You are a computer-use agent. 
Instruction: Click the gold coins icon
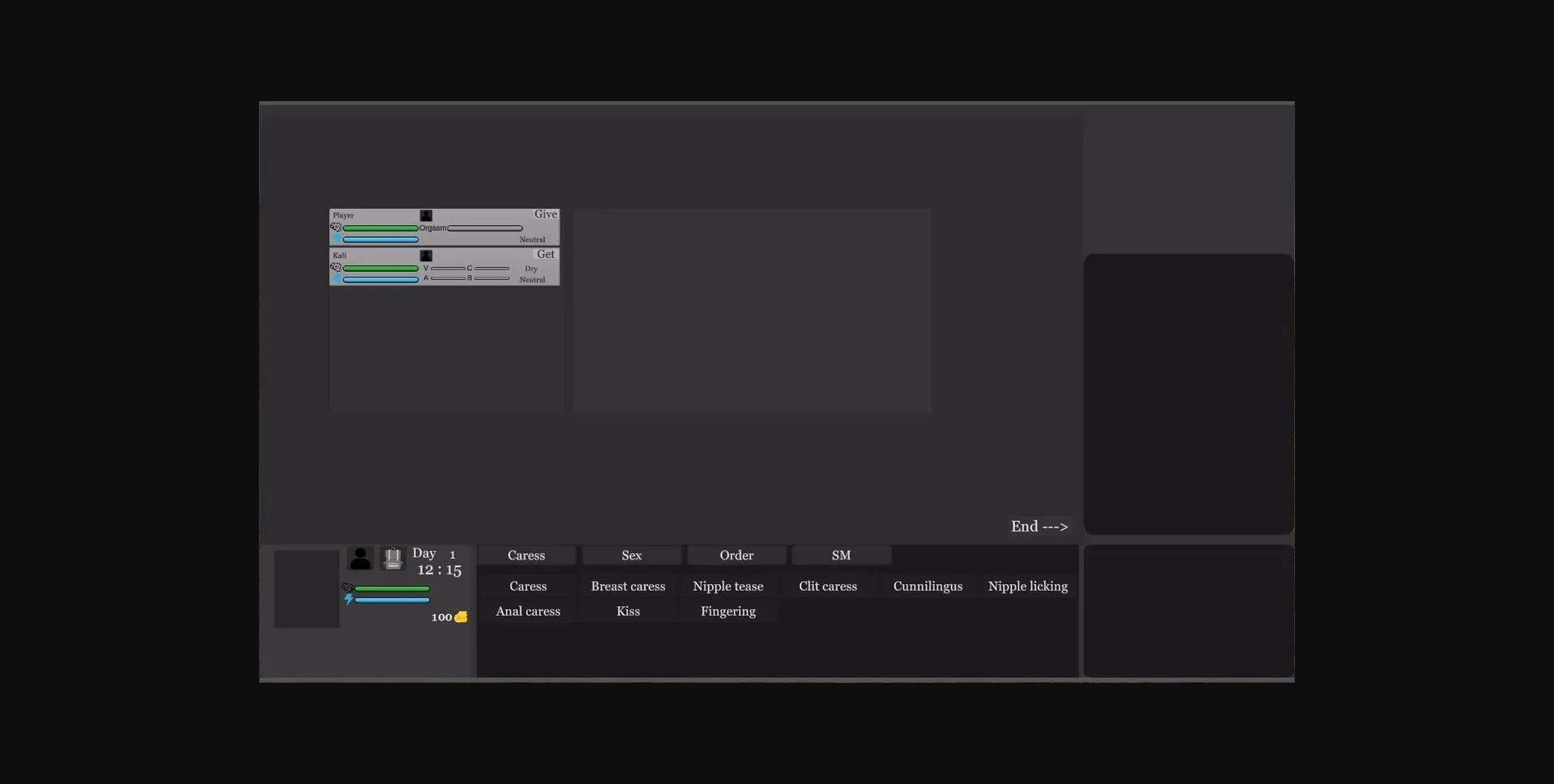[x=461, y=617]
